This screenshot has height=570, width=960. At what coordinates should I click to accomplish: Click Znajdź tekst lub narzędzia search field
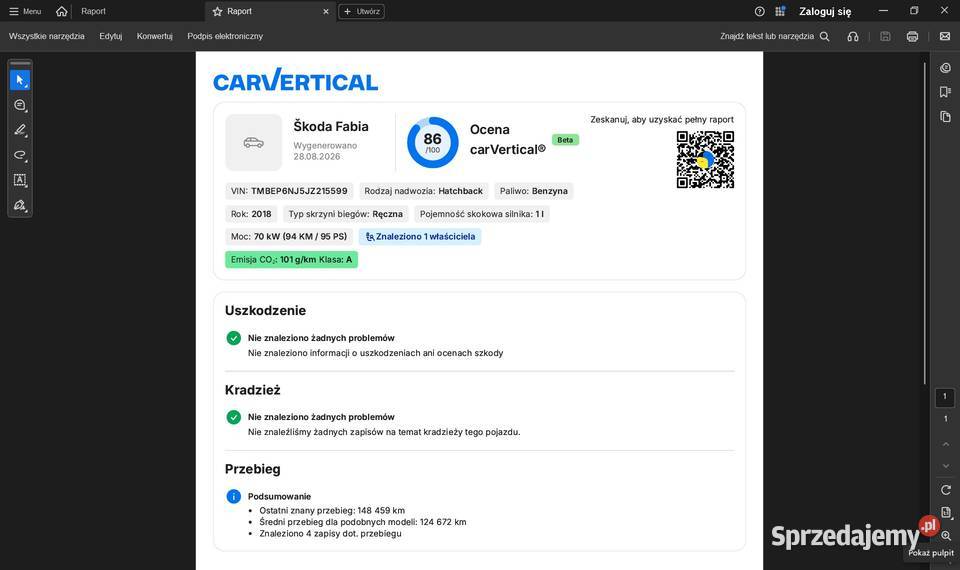[767, 36]
